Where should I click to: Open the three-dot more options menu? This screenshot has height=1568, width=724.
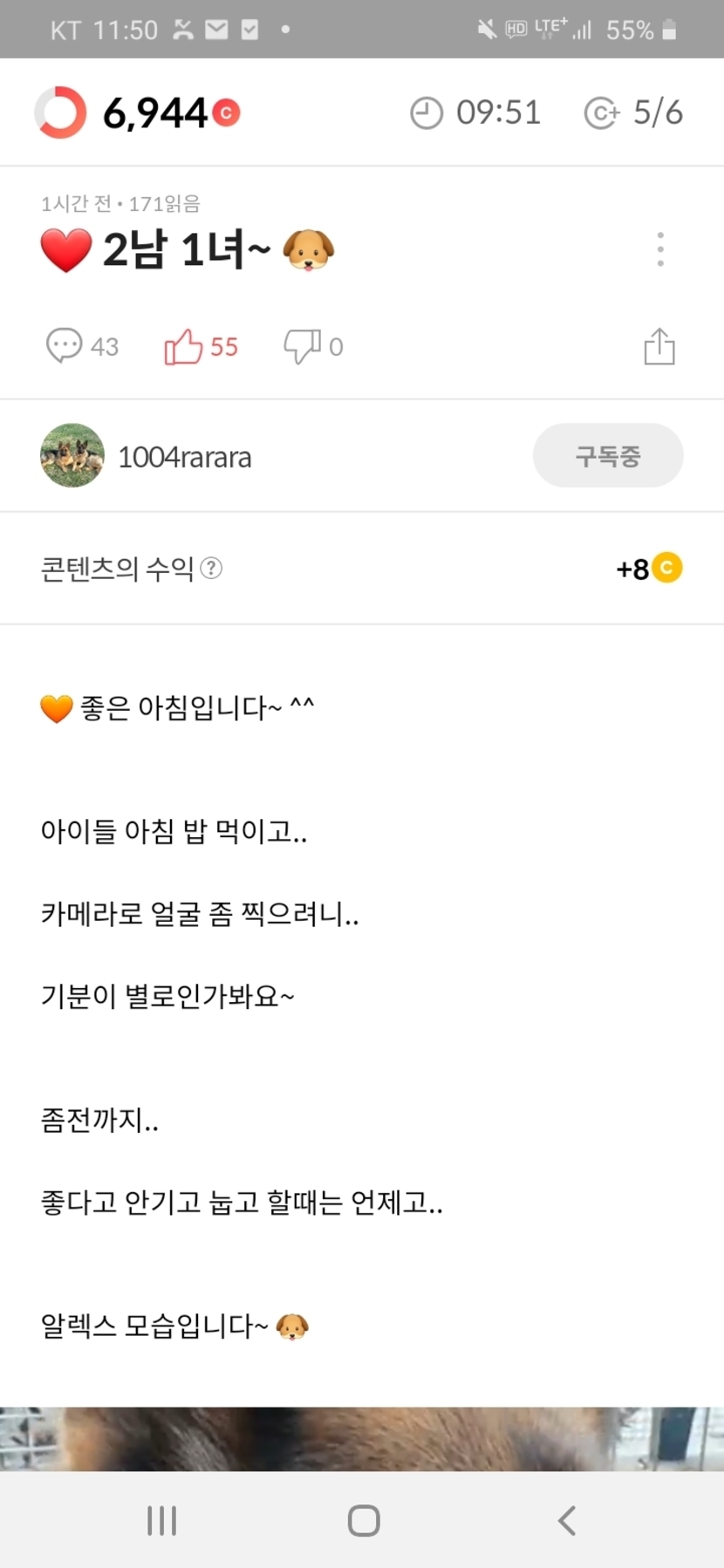pyautogui.click(x=660, y=249)
